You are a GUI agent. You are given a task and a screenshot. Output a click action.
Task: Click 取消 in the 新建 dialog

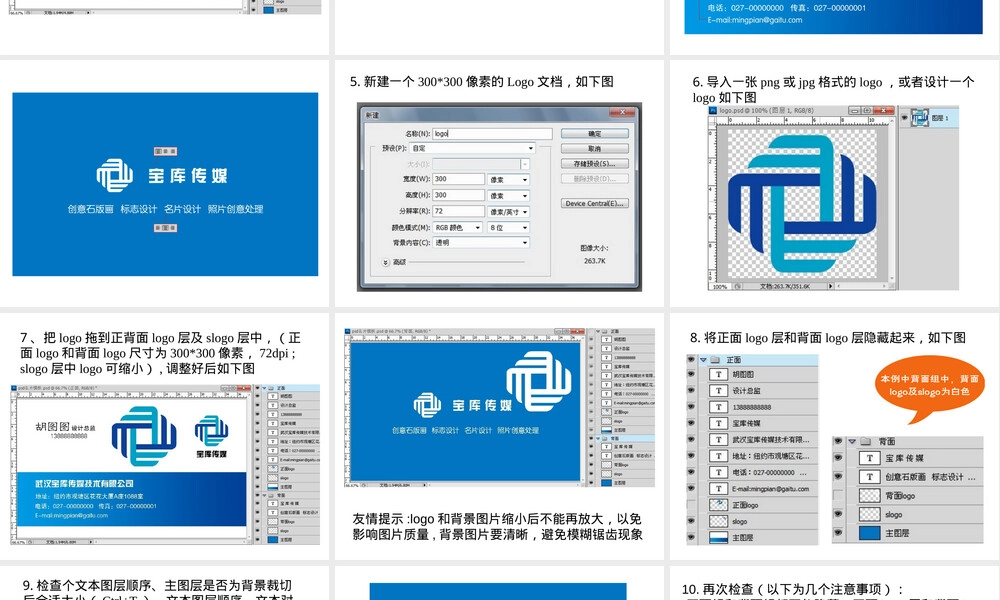594,149
